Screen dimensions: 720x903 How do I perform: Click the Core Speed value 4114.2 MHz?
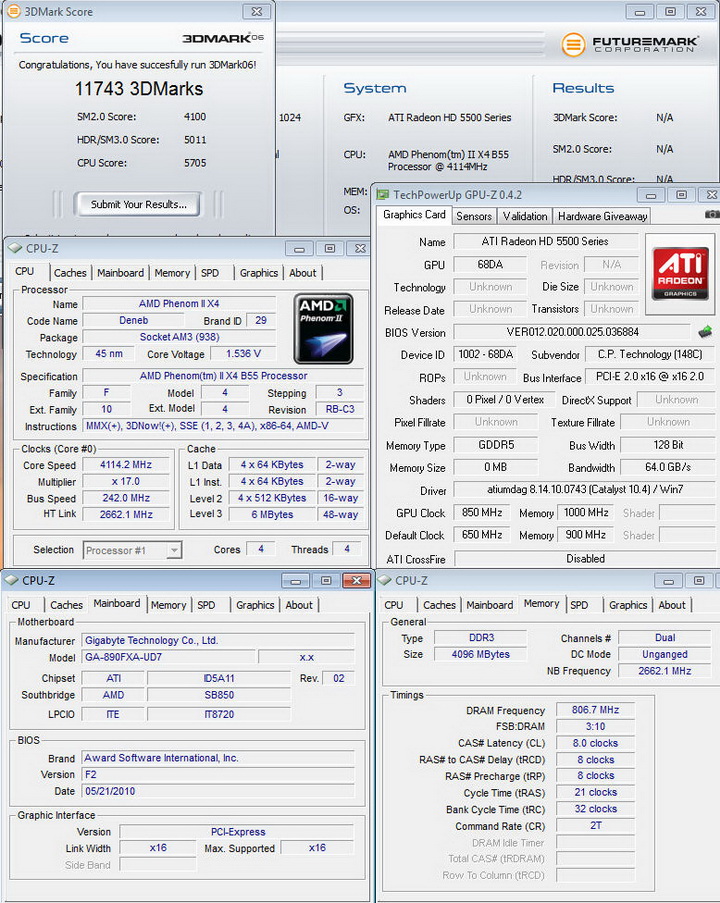pyautogui.click(x=126, y=465)
